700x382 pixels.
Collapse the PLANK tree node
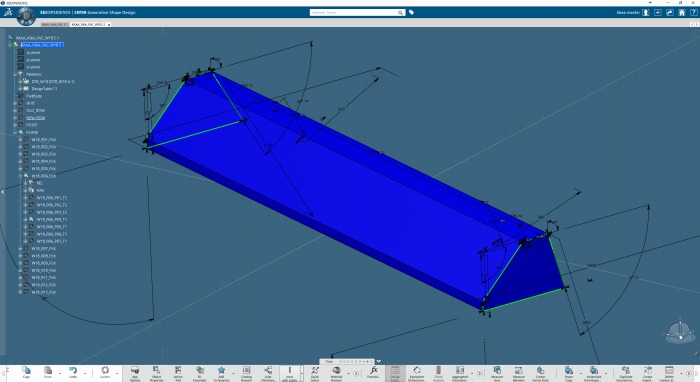click(x=15, y=132)
